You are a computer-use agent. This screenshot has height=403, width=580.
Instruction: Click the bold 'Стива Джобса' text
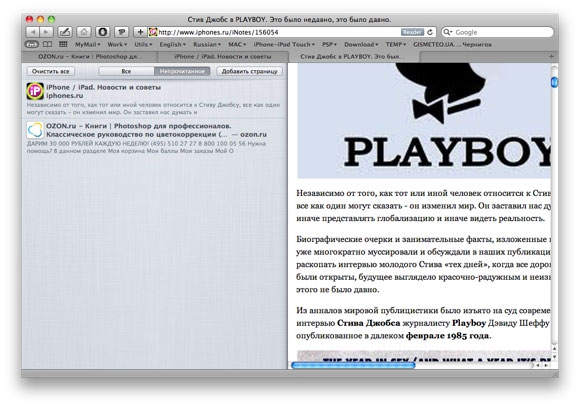(368, 323)
